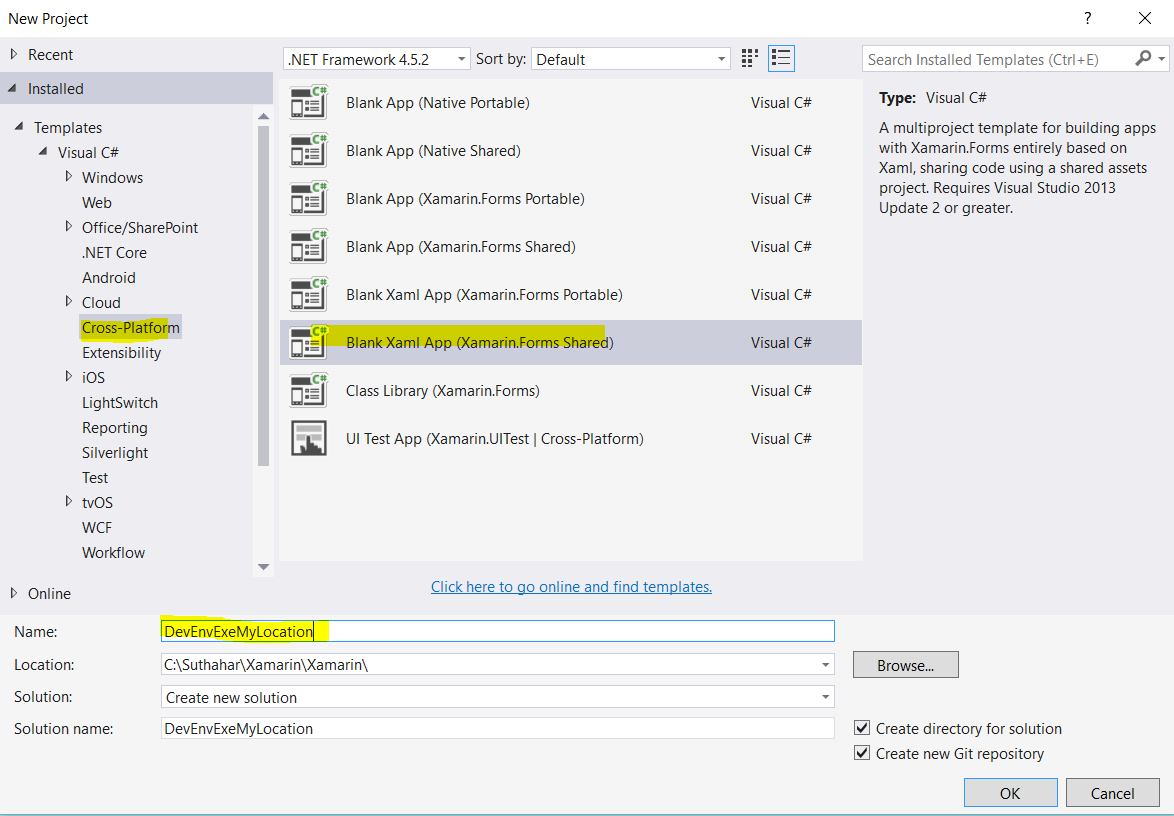Image resolution: width=1174 pixels, height=816 pixels.
Task: Click OK to create the project
Action: pyautogui.click(x=1010, y=793)
